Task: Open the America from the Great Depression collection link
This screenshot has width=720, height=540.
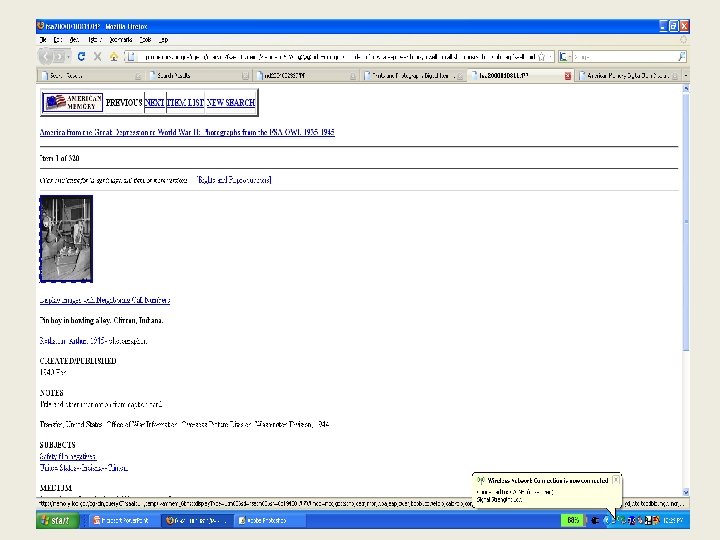Action: (x=187, y=132)
